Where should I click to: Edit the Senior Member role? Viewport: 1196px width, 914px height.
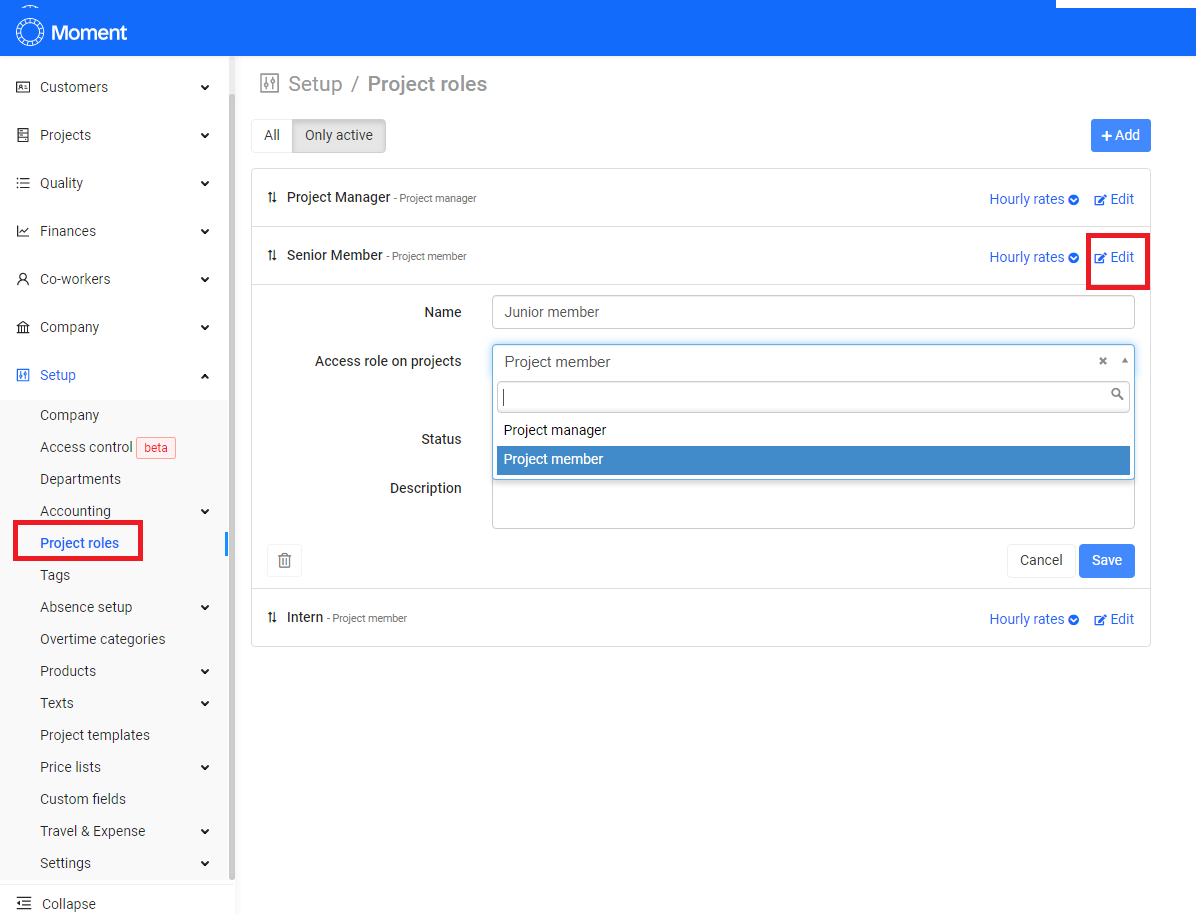click(1114, 257)
